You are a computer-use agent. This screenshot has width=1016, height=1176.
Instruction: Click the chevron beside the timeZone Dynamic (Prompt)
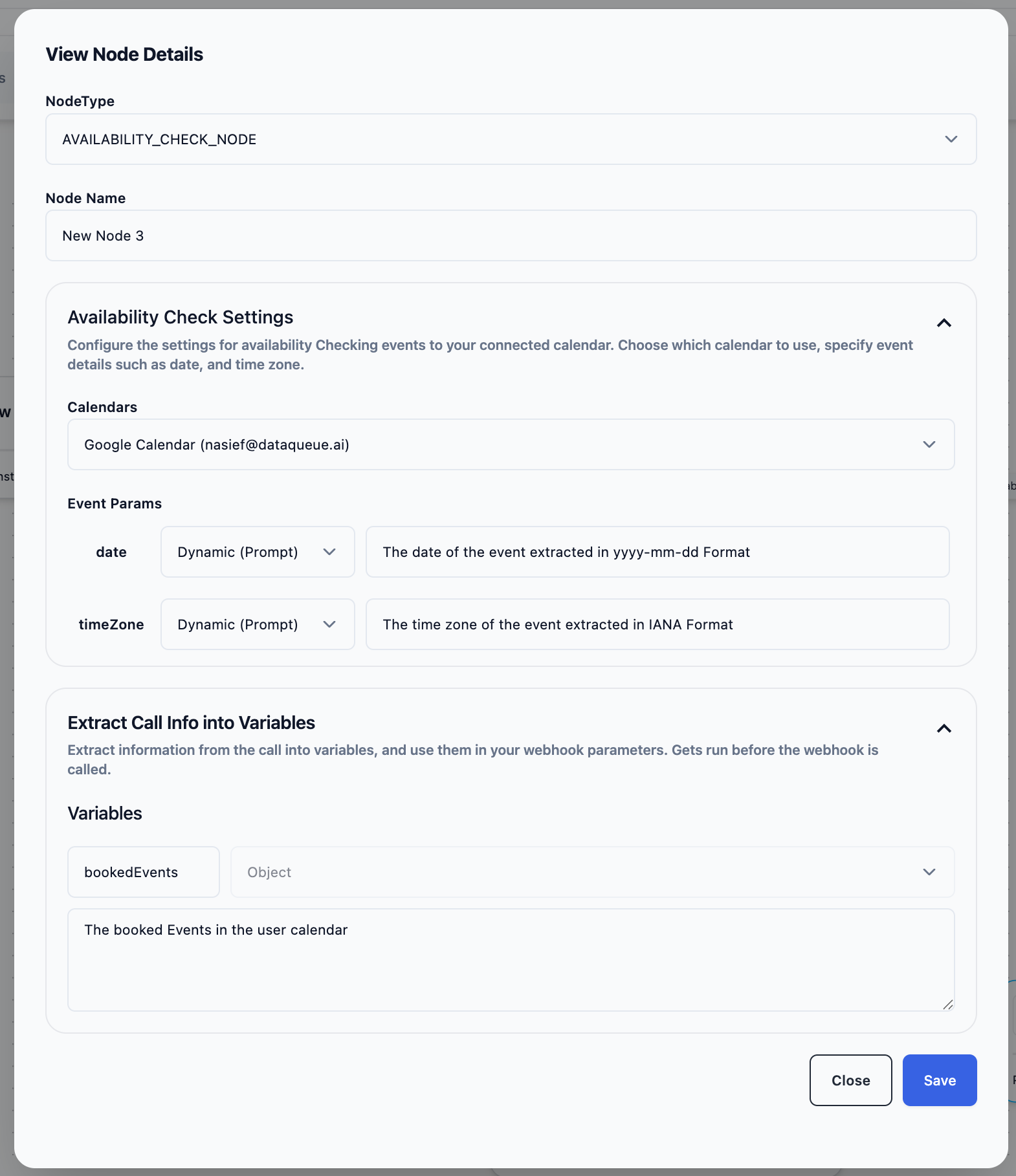(329, 624)
